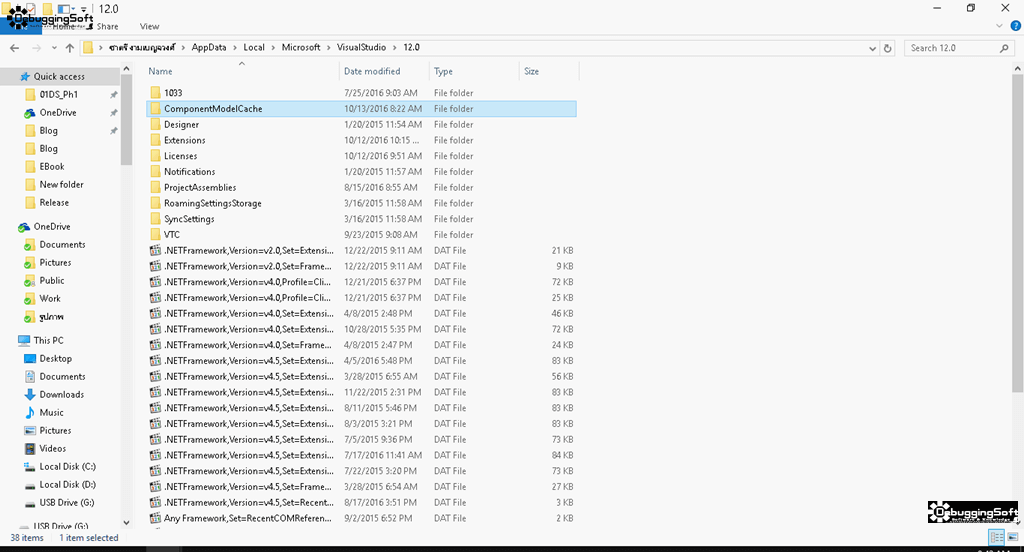Switch to Large icons view layout
The height and width of the screenshot is (552, 1024).
click(1013, 538)
